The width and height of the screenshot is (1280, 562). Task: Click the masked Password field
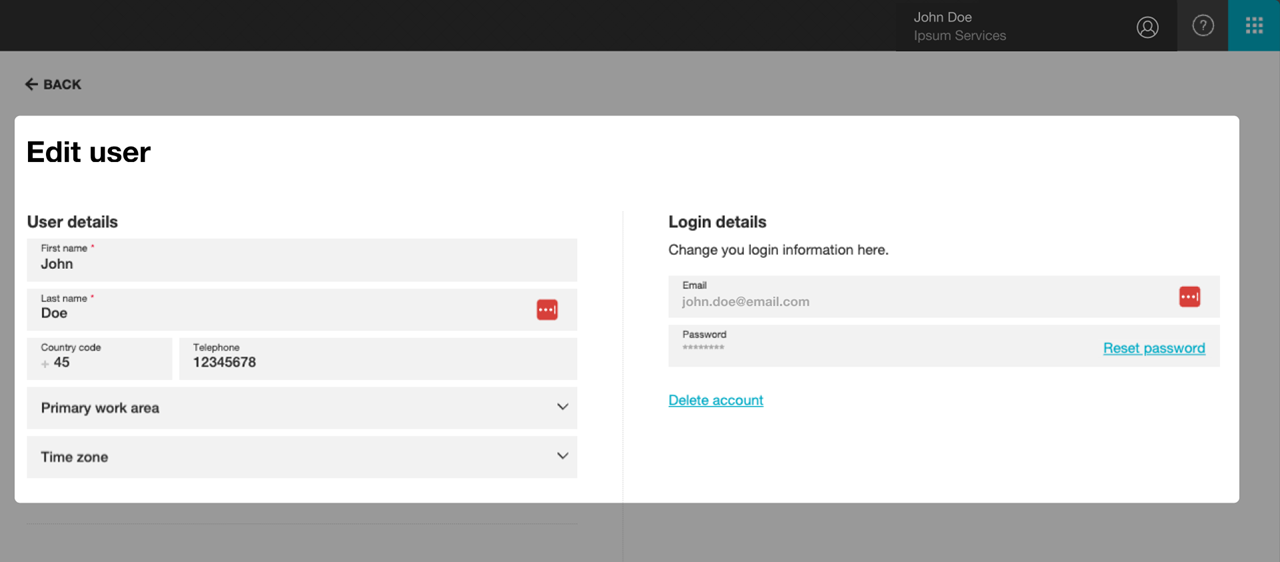click(944, 346)
